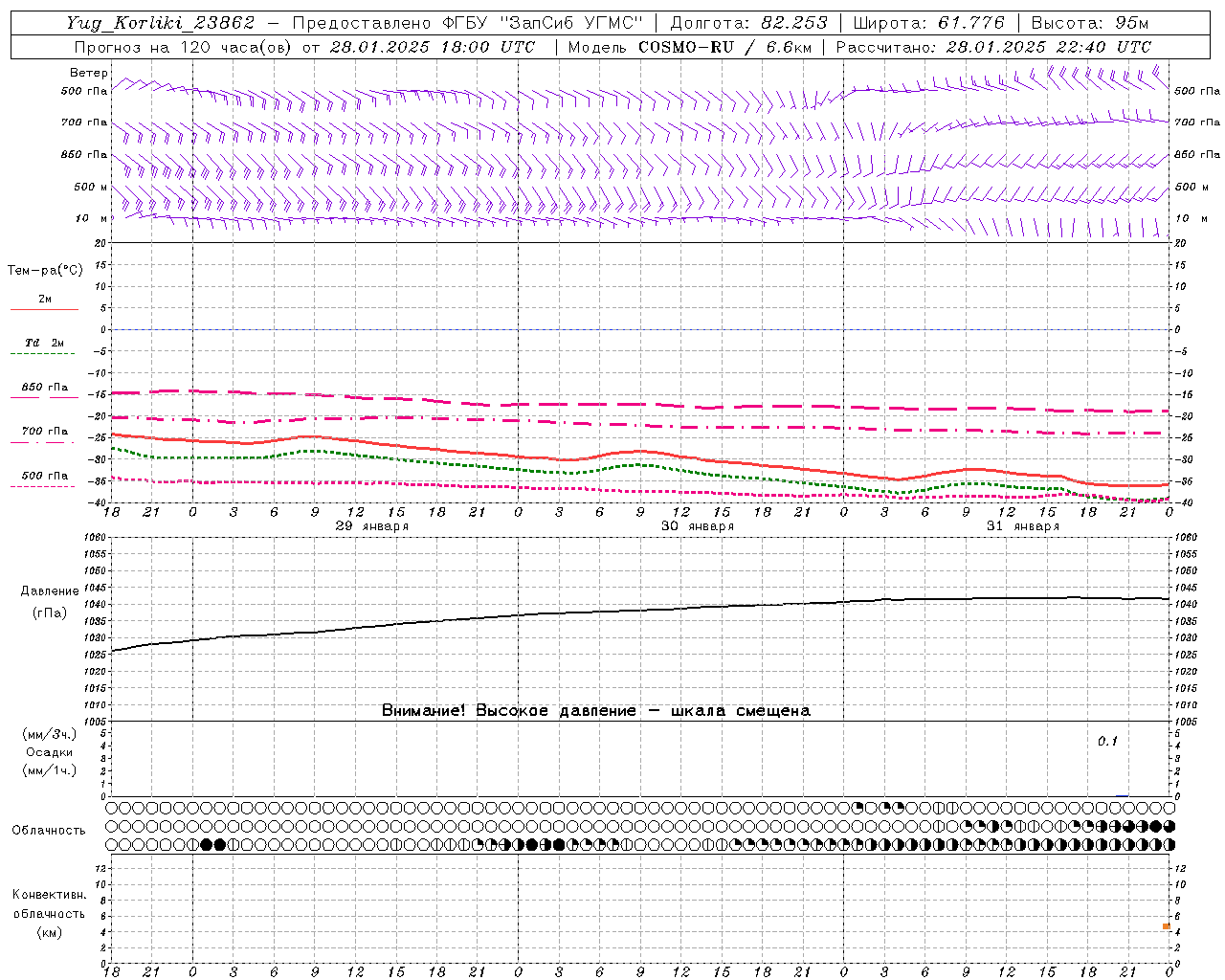
Task: Click the 29 января date label
Action: (372, 526)
